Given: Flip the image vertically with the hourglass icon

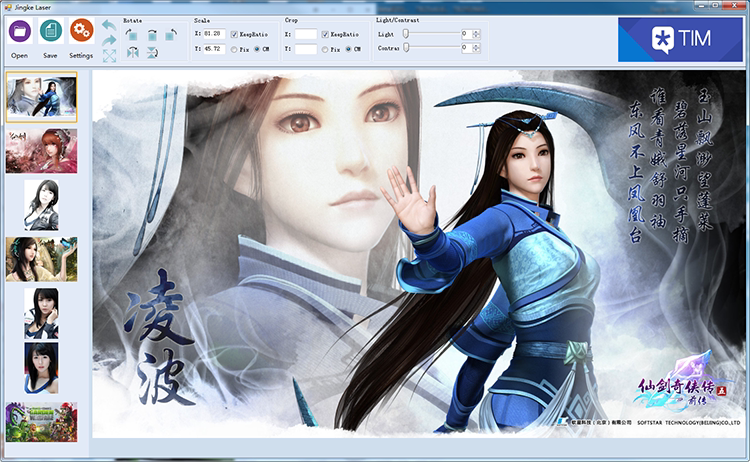Looking at the screenshot, I should [152, 52].
